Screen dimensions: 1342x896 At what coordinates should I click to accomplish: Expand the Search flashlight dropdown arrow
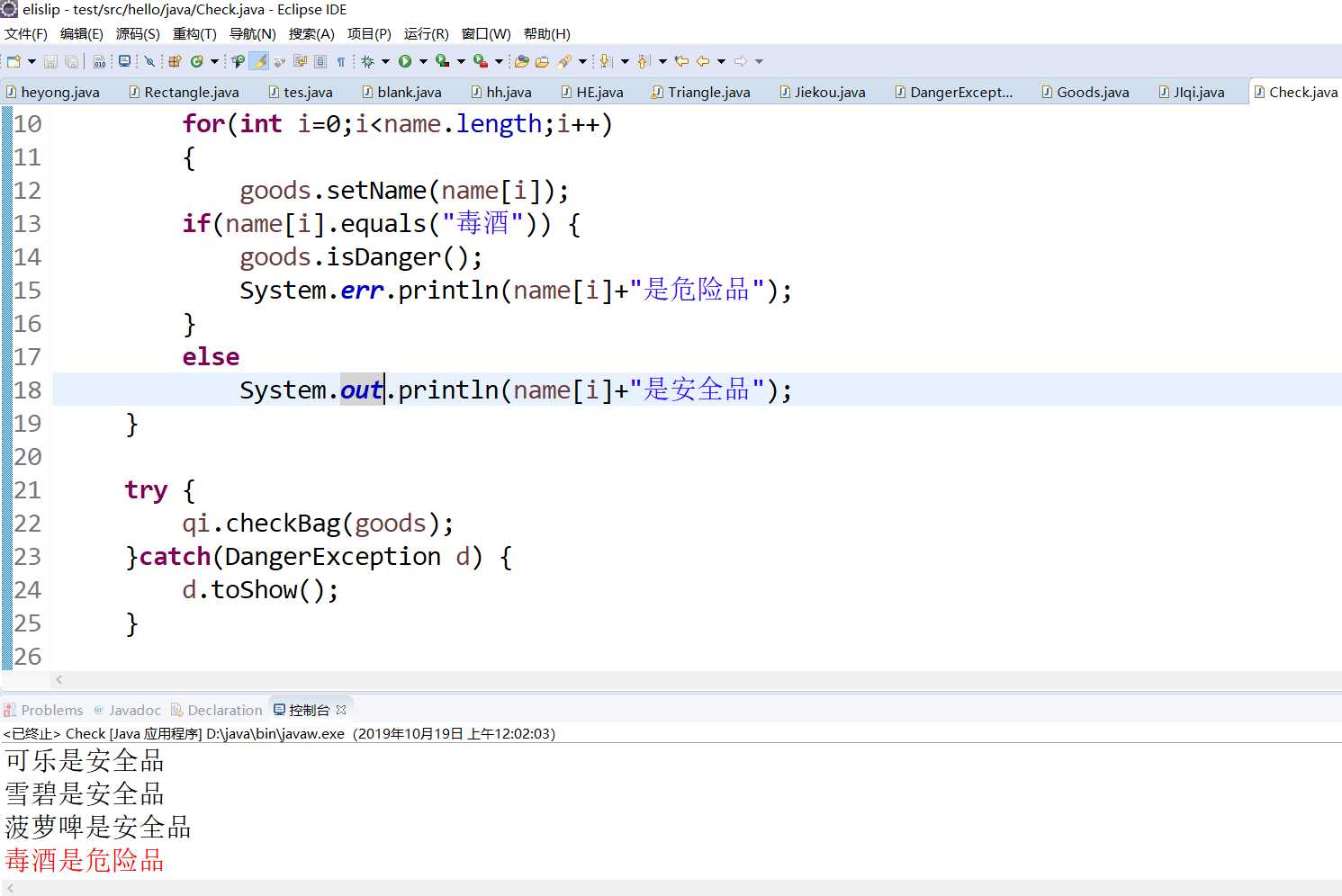click(582, 61)
